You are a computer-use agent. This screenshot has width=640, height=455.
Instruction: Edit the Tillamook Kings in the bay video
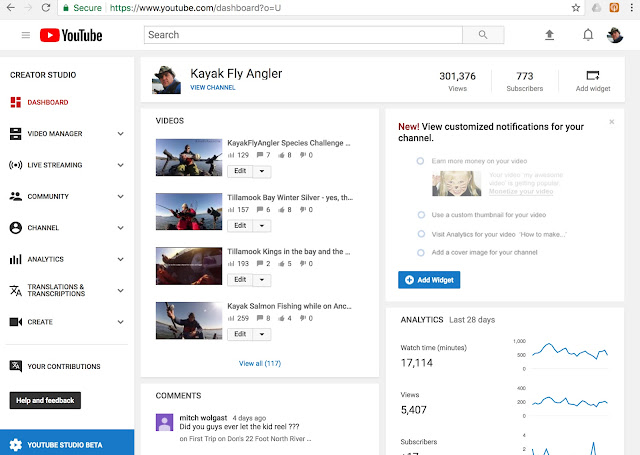[240, 280]
